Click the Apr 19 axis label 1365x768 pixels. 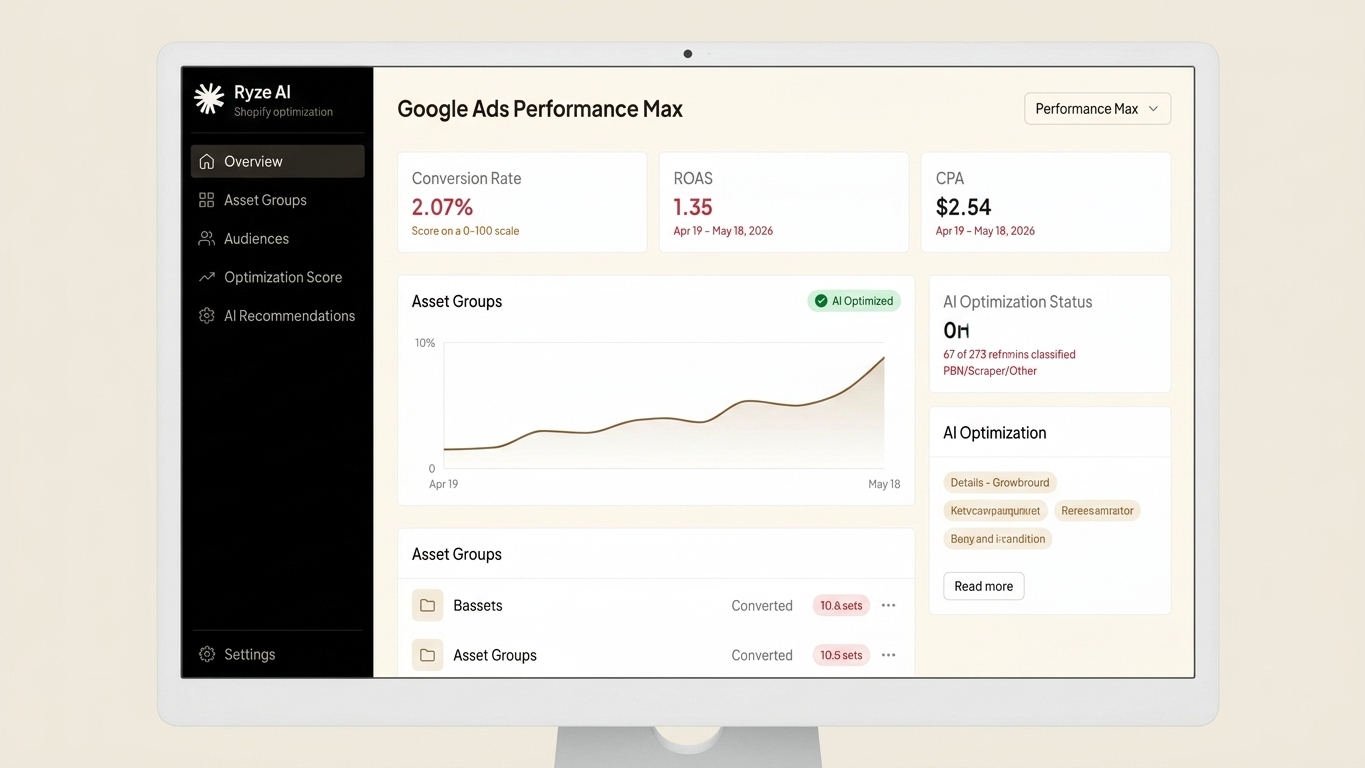click(443, 484)
